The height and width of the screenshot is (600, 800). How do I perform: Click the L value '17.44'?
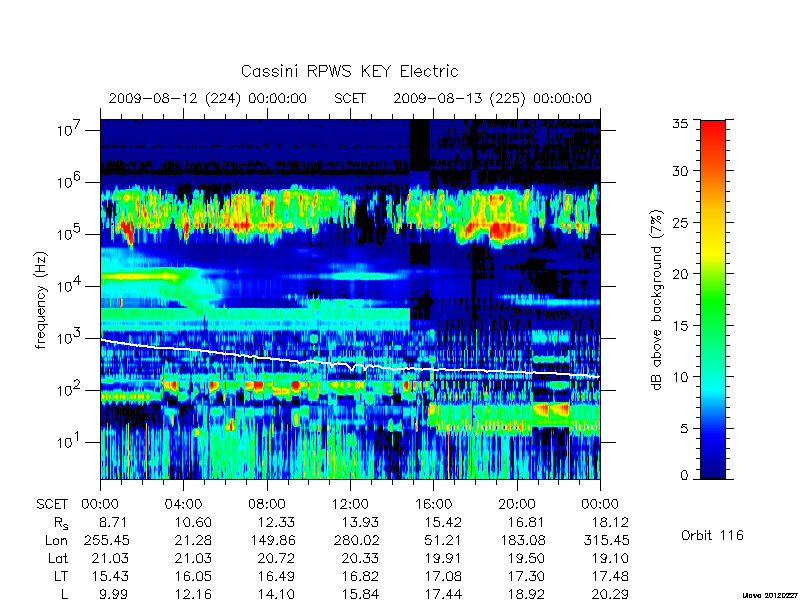(443, 594)
